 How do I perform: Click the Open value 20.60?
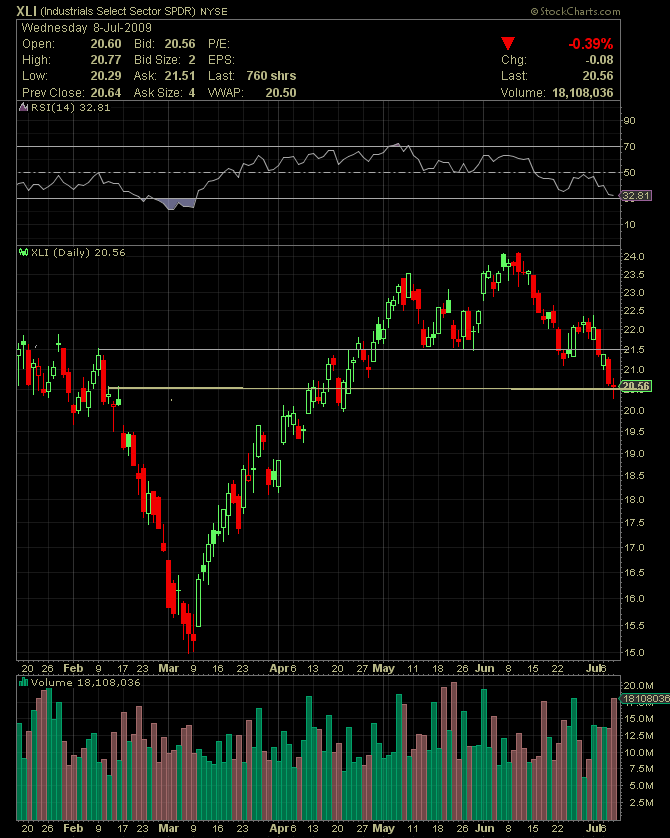(106, 44)
